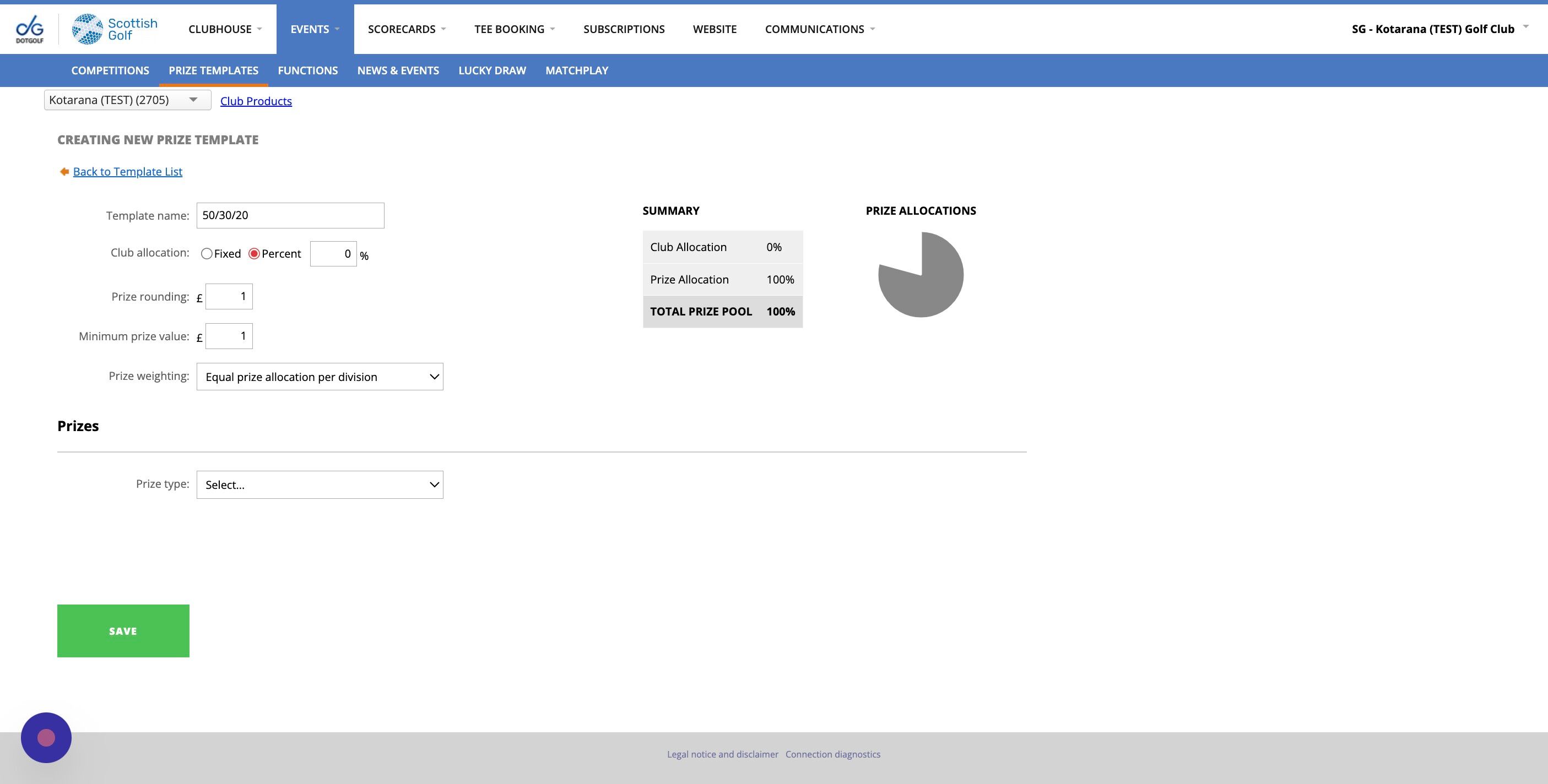The image size is (1548, 784).
Task: Follow the Back to Template List link
Action: [x=127, y=172]
